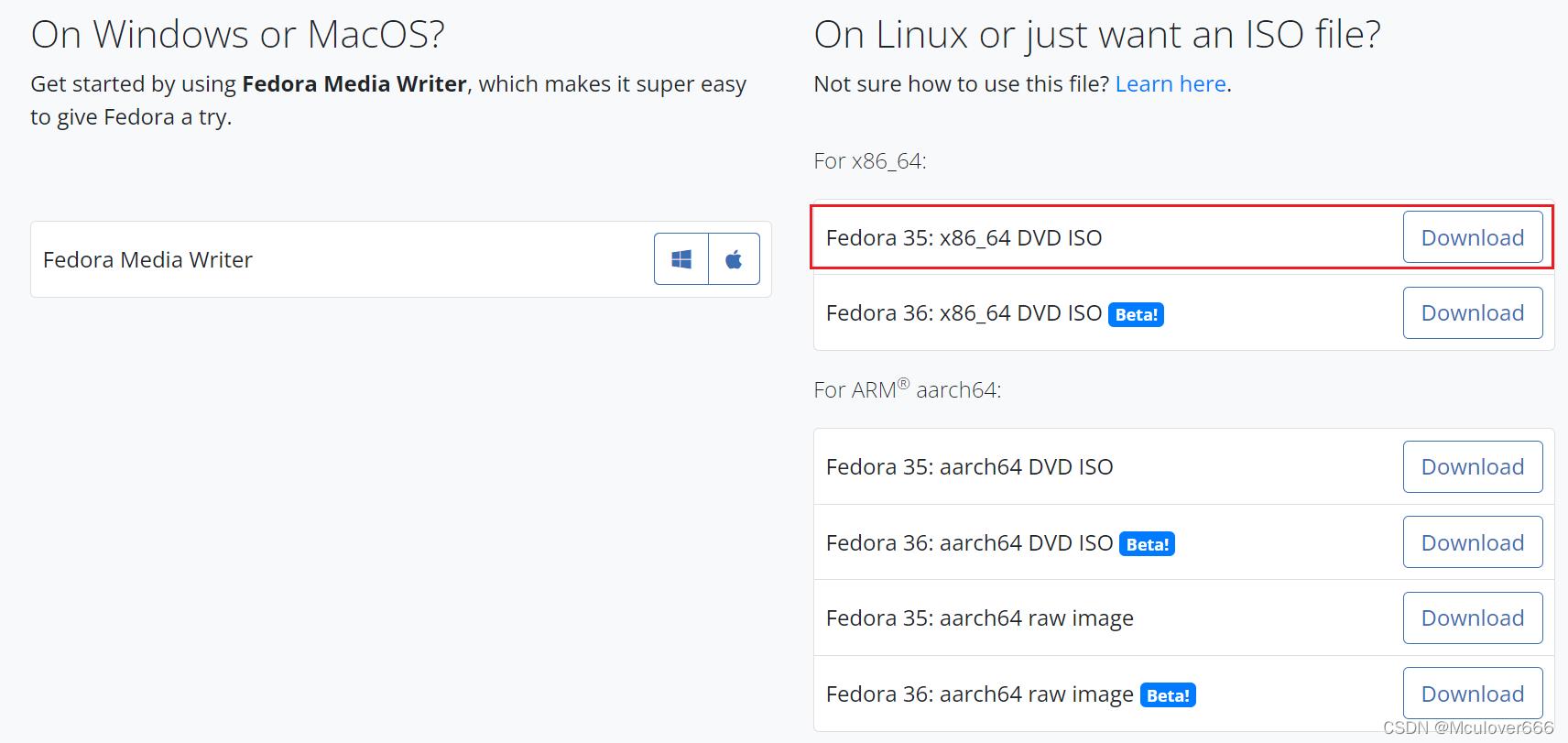The width and height of the screenshot is (1568, 743).
Task: Click the 'Fedora Media Writer' card label
Action: [x=147, y=260]
